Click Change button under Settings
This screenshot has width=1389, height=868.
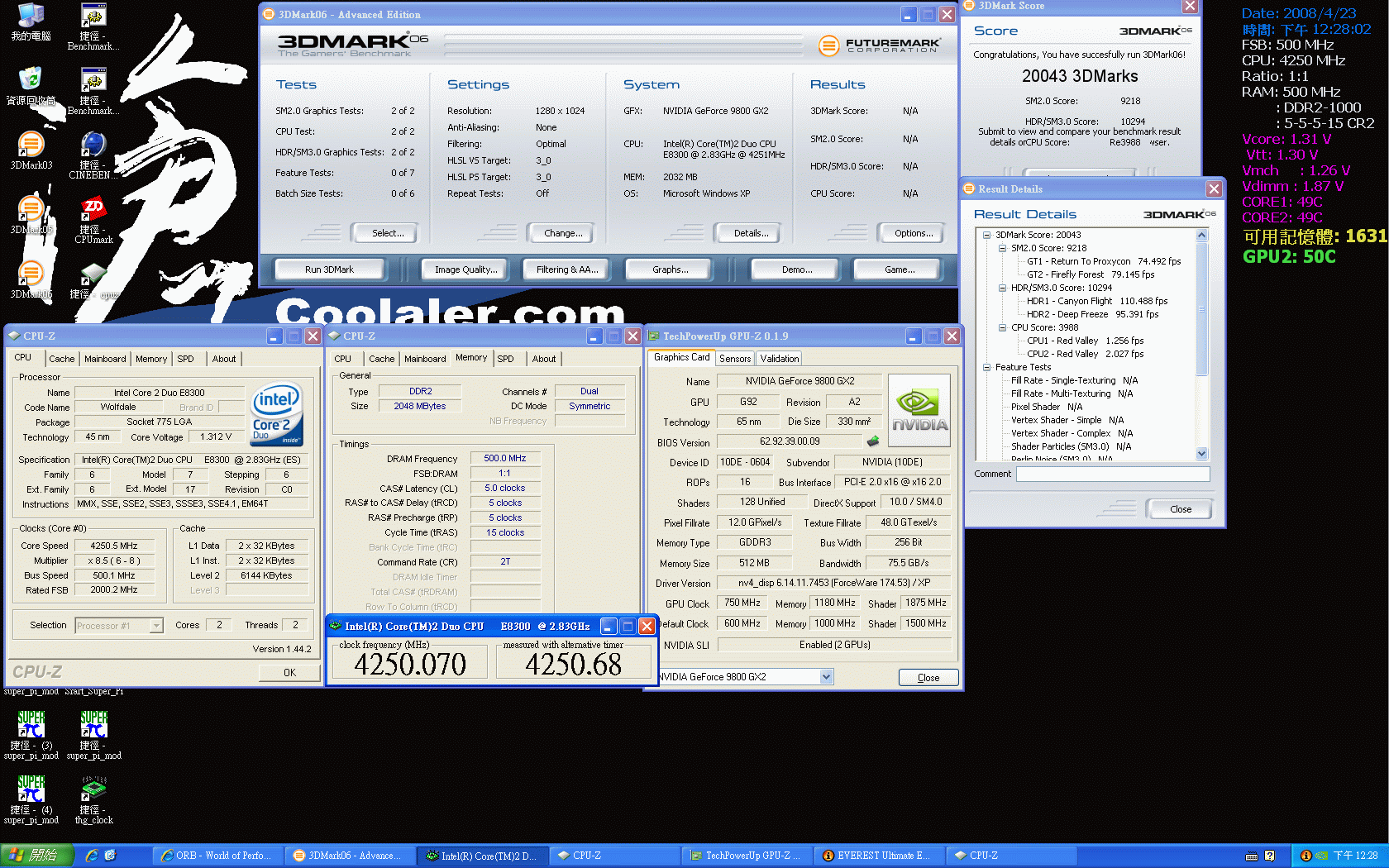tap(563, 233)
